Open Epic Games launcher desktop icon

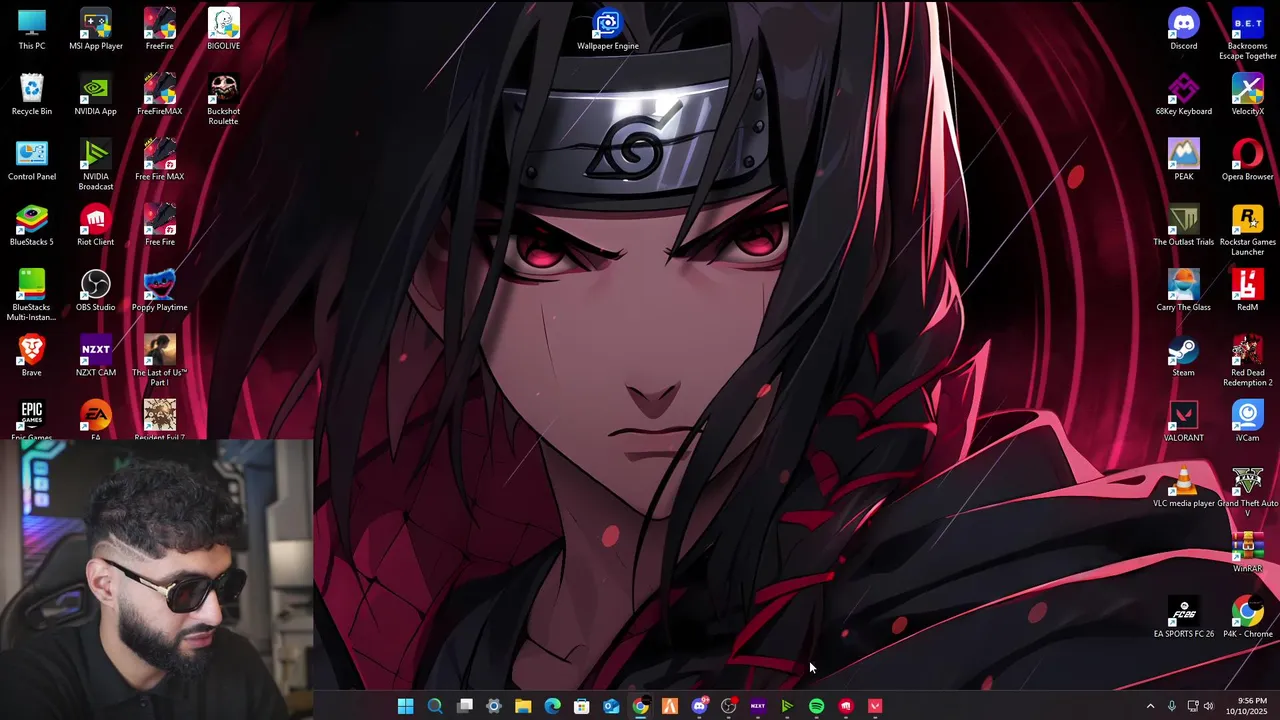(32, 419)
